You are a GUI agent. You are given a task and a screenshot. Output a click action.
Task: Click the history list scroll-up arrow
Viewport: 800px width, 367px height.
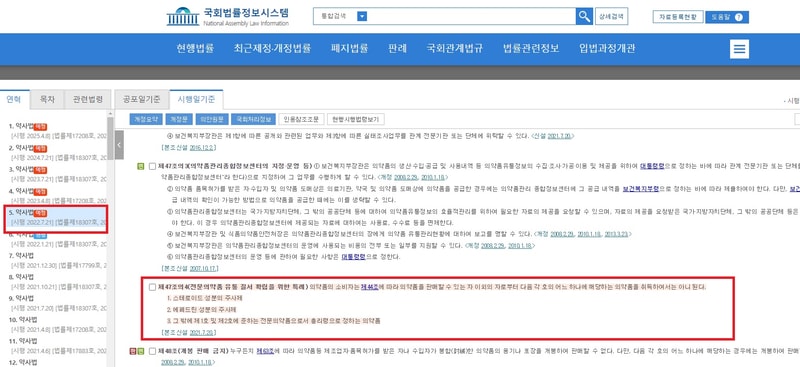pyautogui.click(x=110, y=113)
